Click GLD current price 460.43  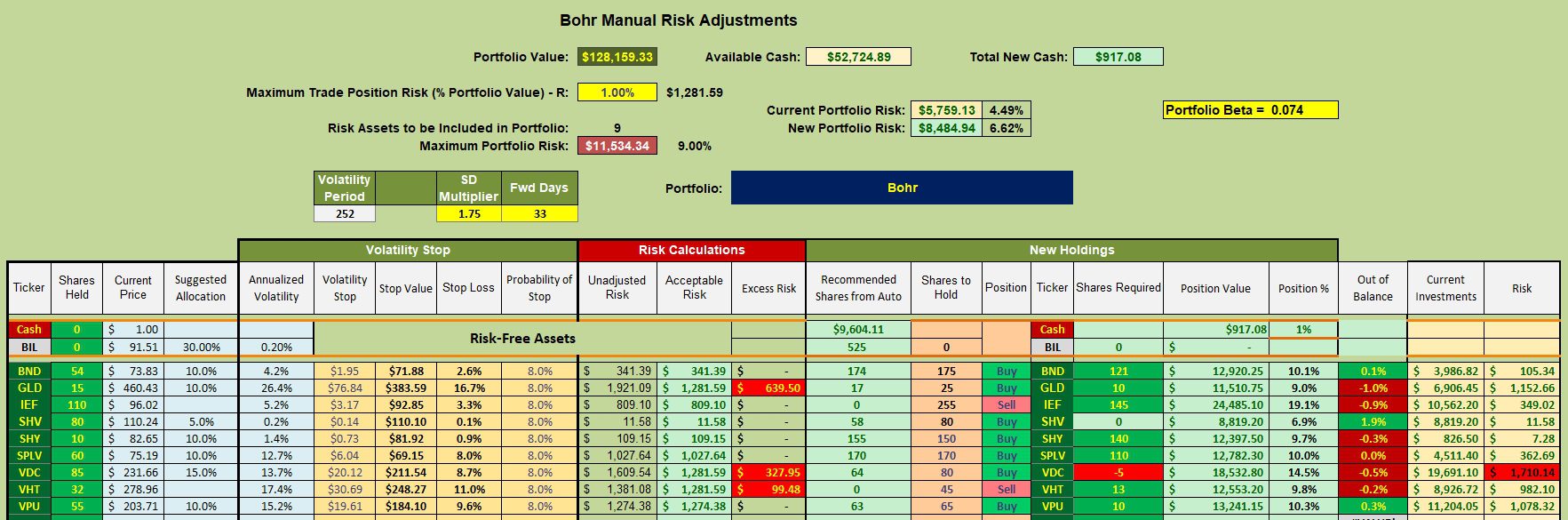click(x=133, y=388)
